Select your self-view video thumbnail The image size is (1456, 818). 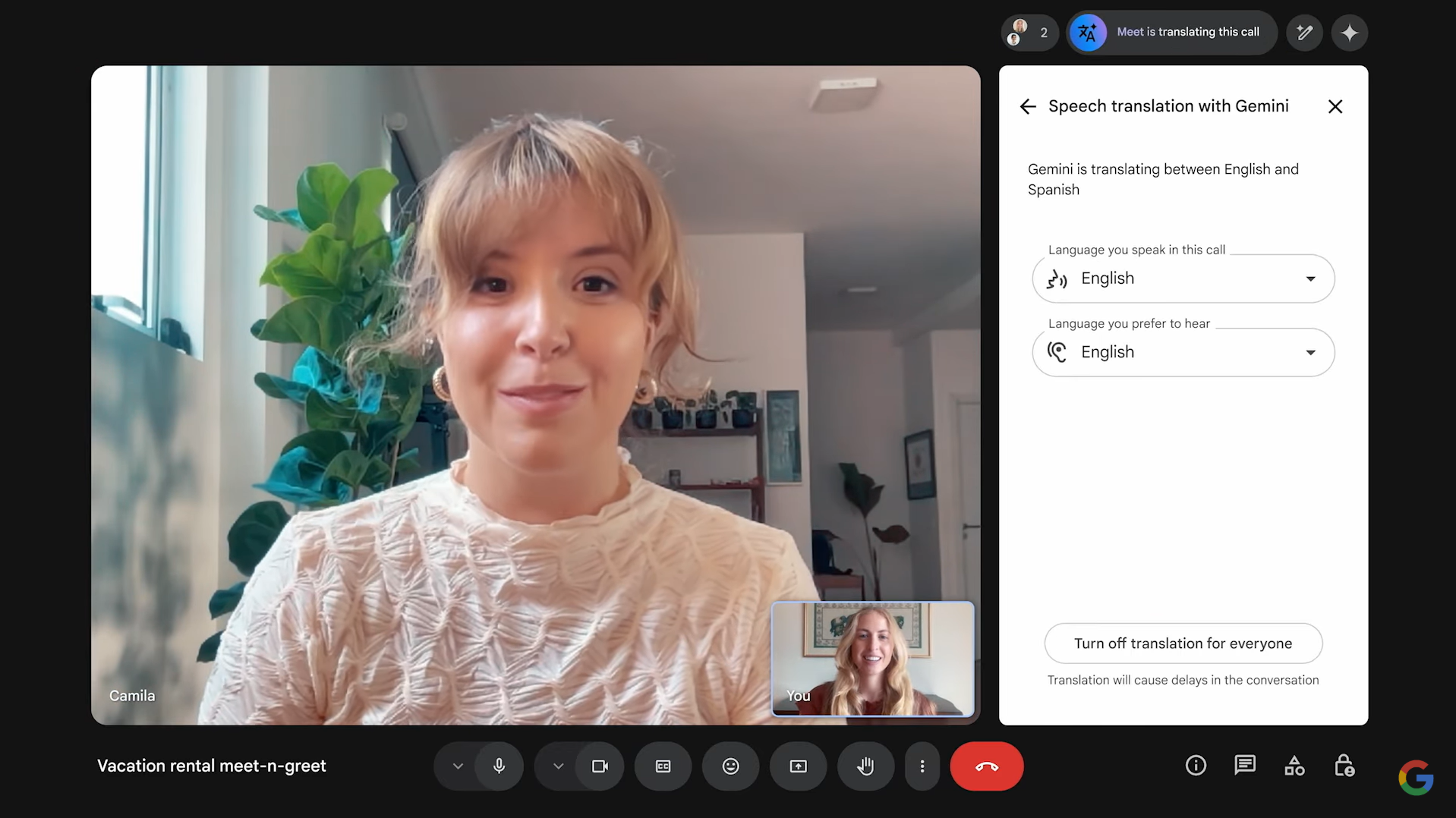(x=873, y=659)
